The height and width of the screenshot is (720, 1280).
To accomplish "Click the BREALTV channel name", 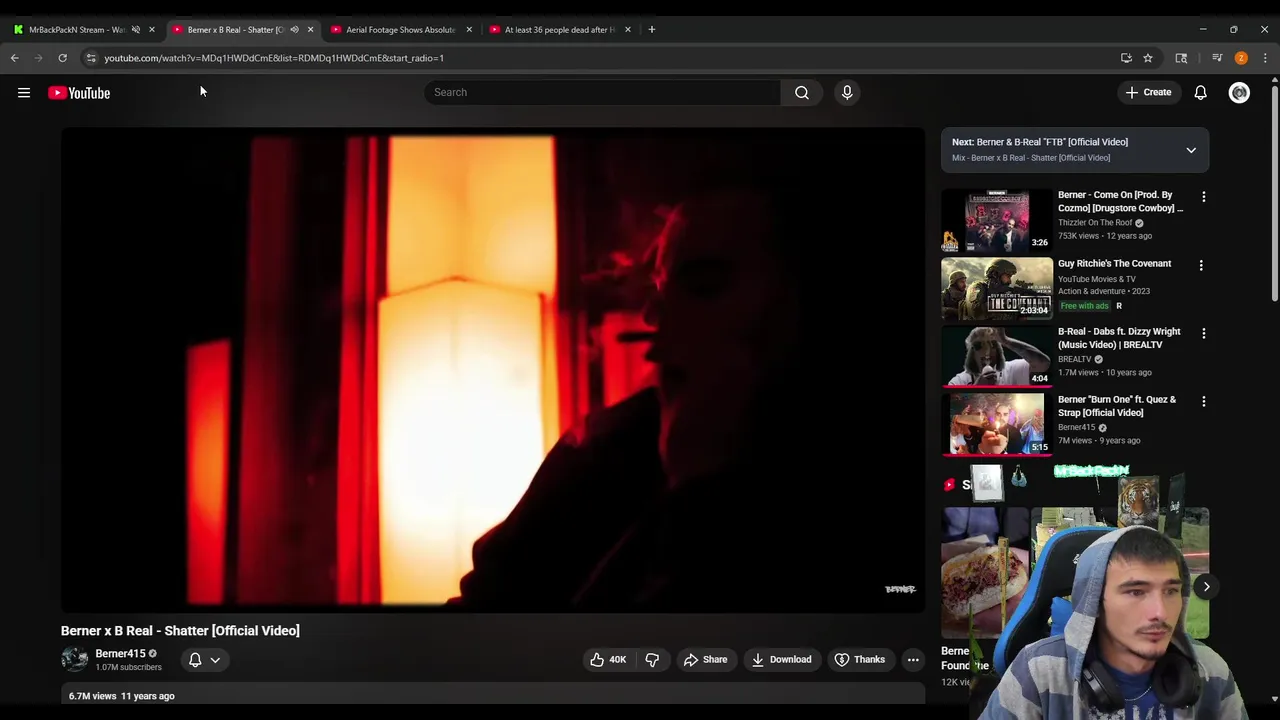I will tap(1075, 359).
